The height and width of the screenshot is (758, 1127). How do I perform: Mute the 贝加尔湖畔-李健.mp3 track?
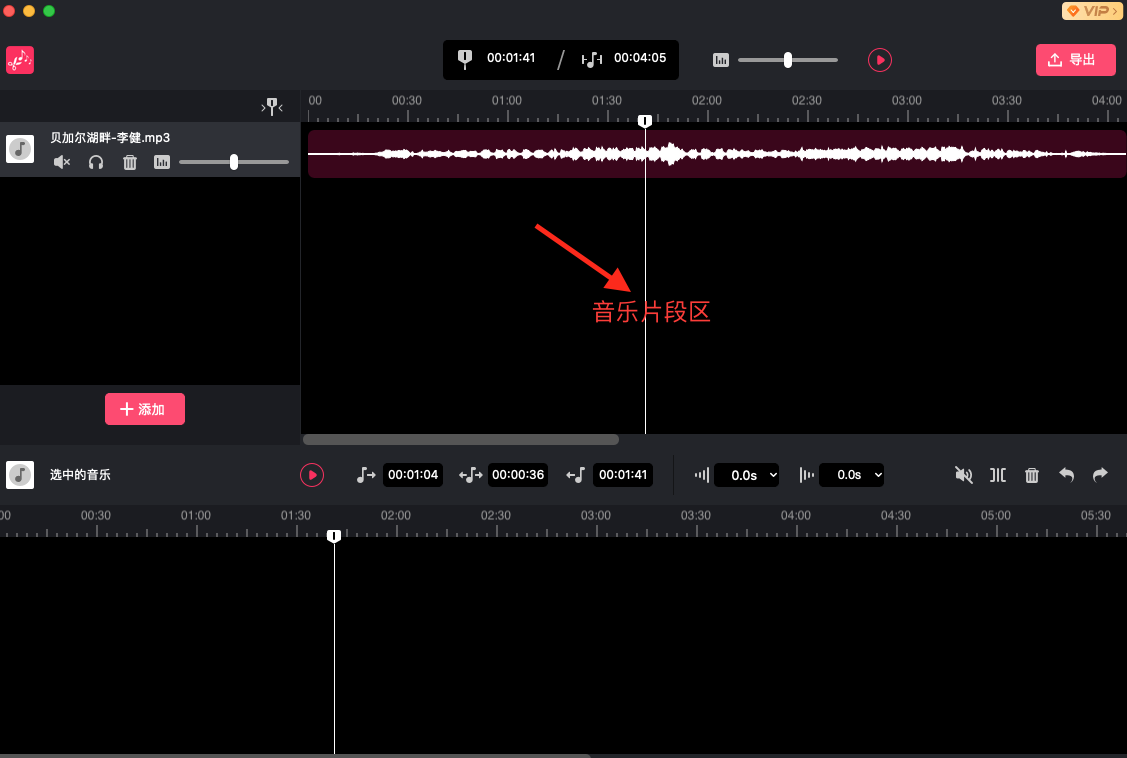[62, 162]
